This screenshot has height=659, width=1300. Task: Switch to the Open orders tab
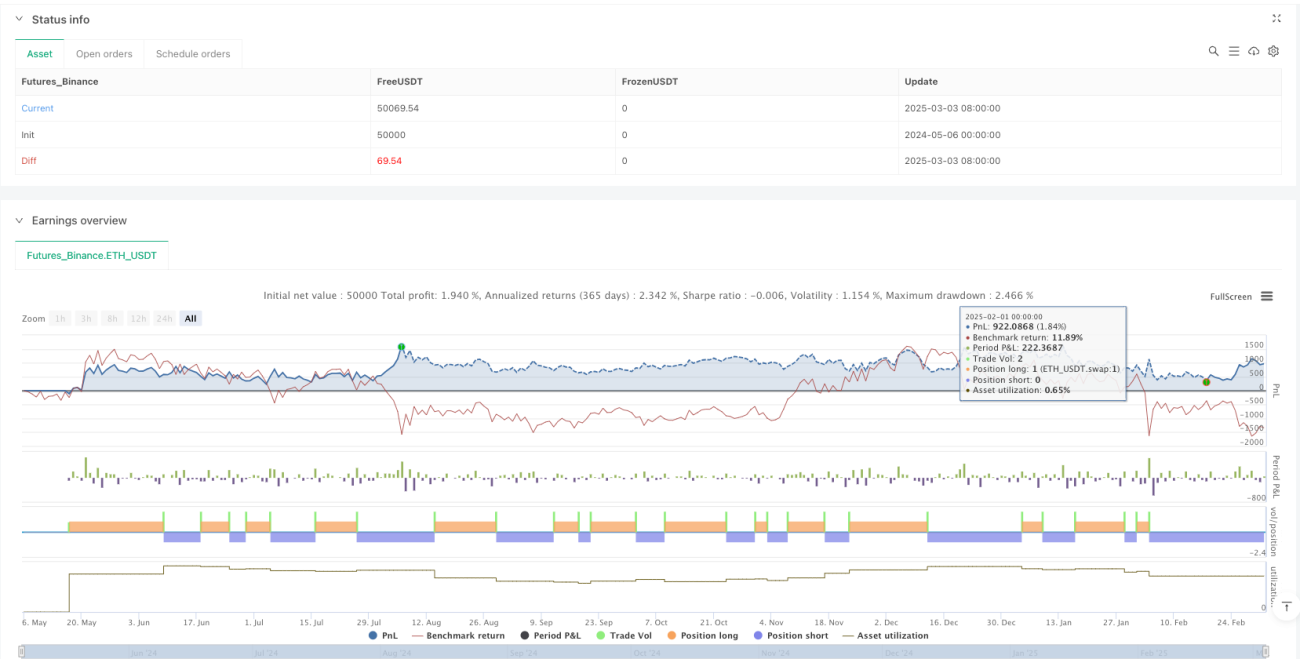104,54
